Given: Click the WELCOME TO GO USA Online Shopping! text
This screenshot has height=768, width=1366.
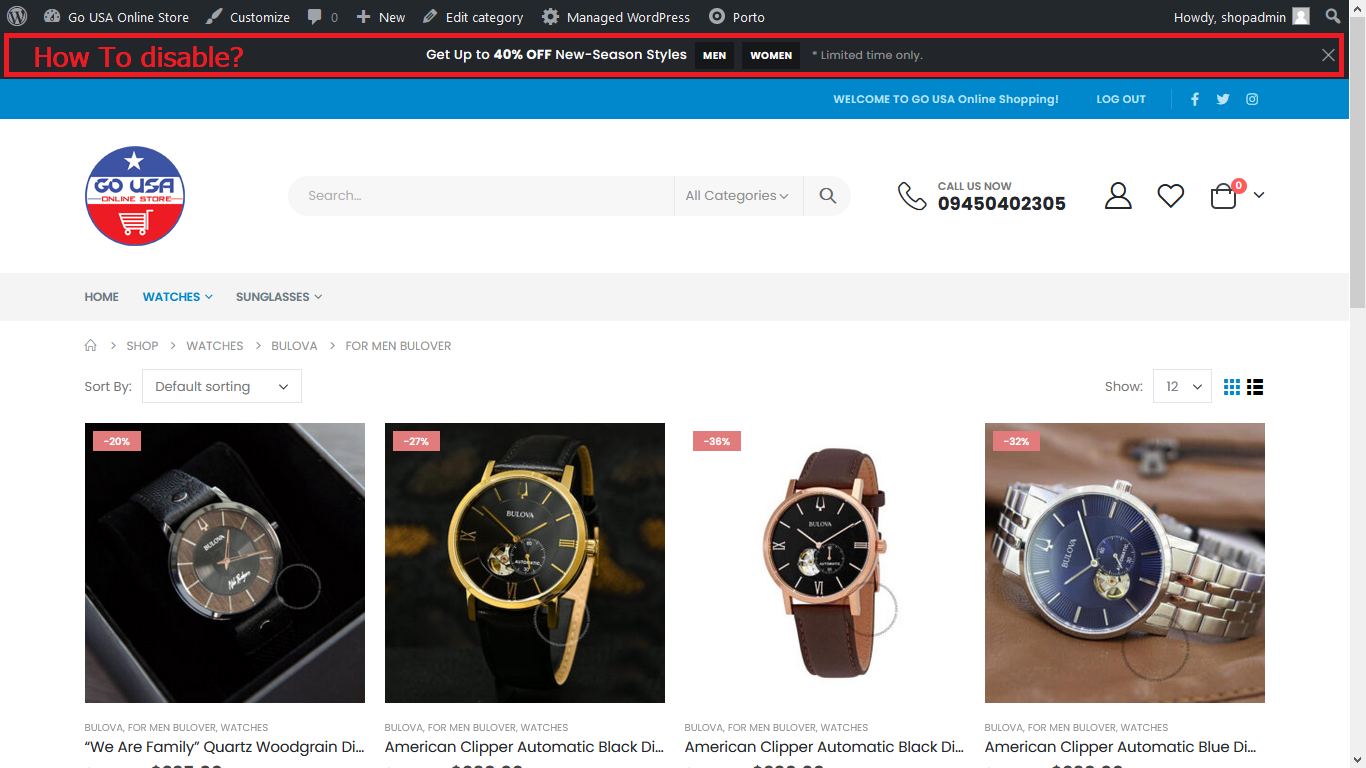Looking at the screenshot, I should point(946,99).
